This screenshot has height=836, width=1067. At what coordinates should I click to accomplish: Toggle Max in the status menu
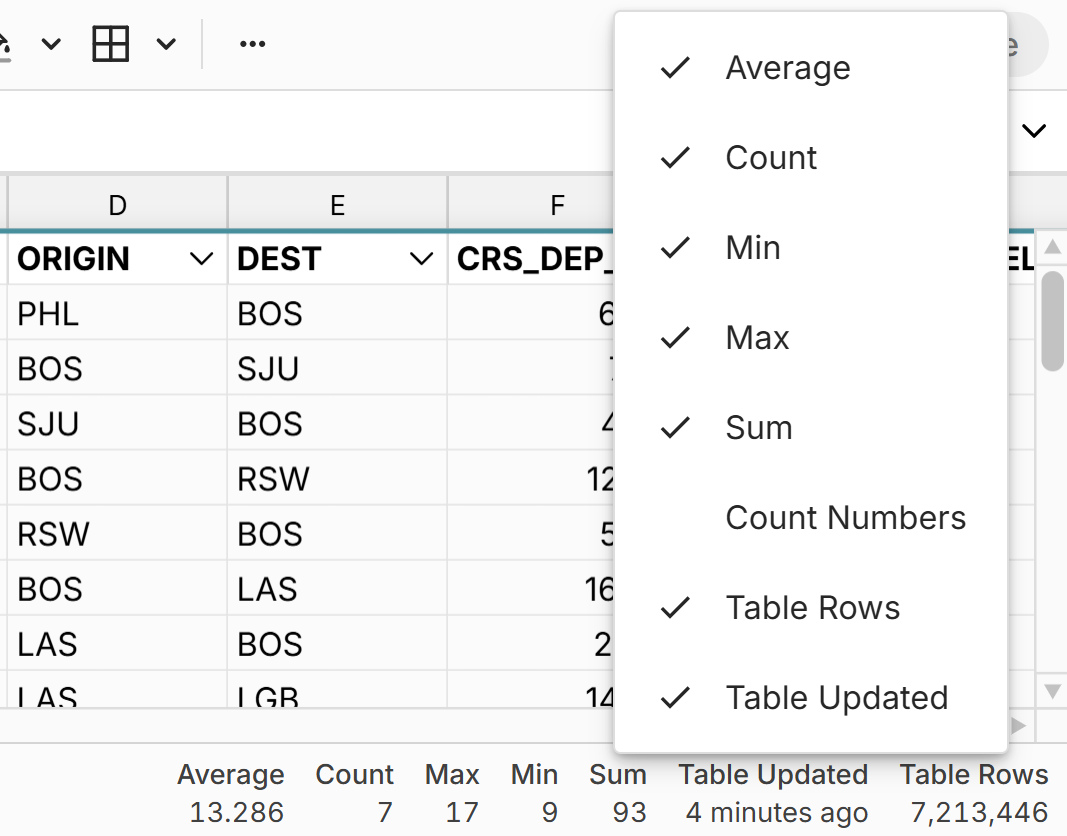point(757,338)
